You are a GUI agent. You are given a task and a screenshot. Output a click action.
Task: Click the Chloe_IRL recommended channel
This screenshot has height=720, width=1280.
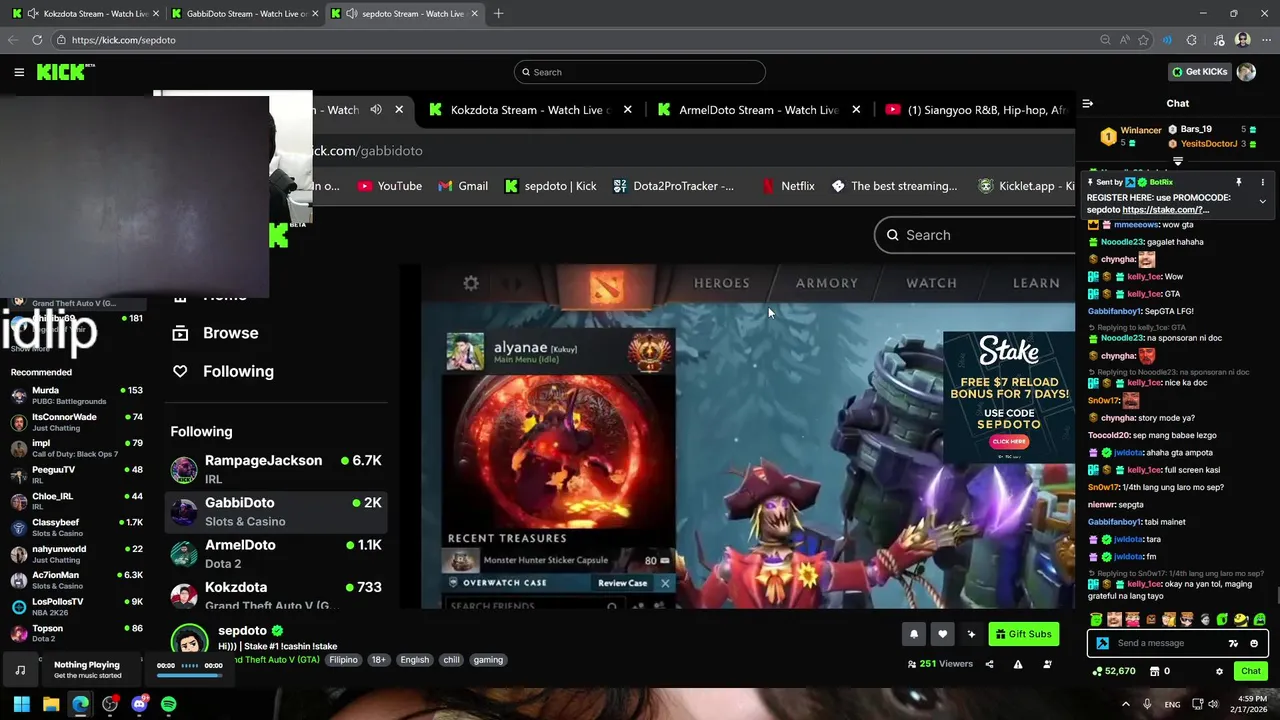coord(77,501)
